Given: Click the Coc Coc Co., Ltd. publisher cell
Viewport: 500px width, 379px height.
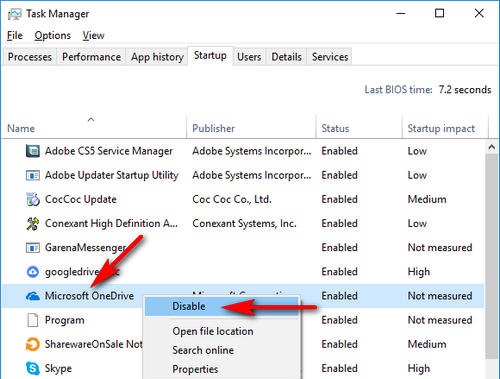Looking at the screenshot, I should tap(232, 199).
